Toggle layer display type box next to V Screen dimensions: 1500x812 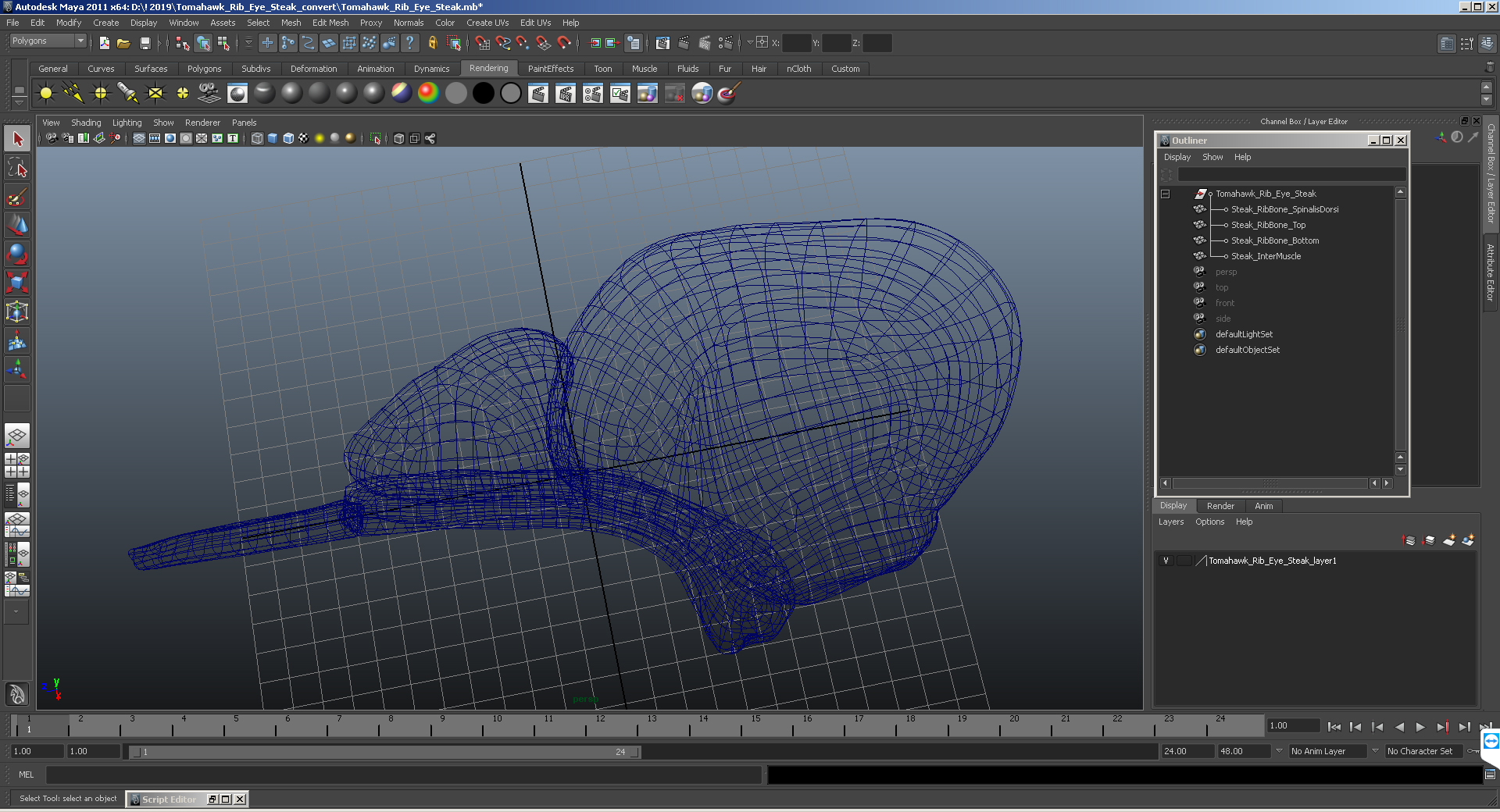click(x=1184, y=561)
